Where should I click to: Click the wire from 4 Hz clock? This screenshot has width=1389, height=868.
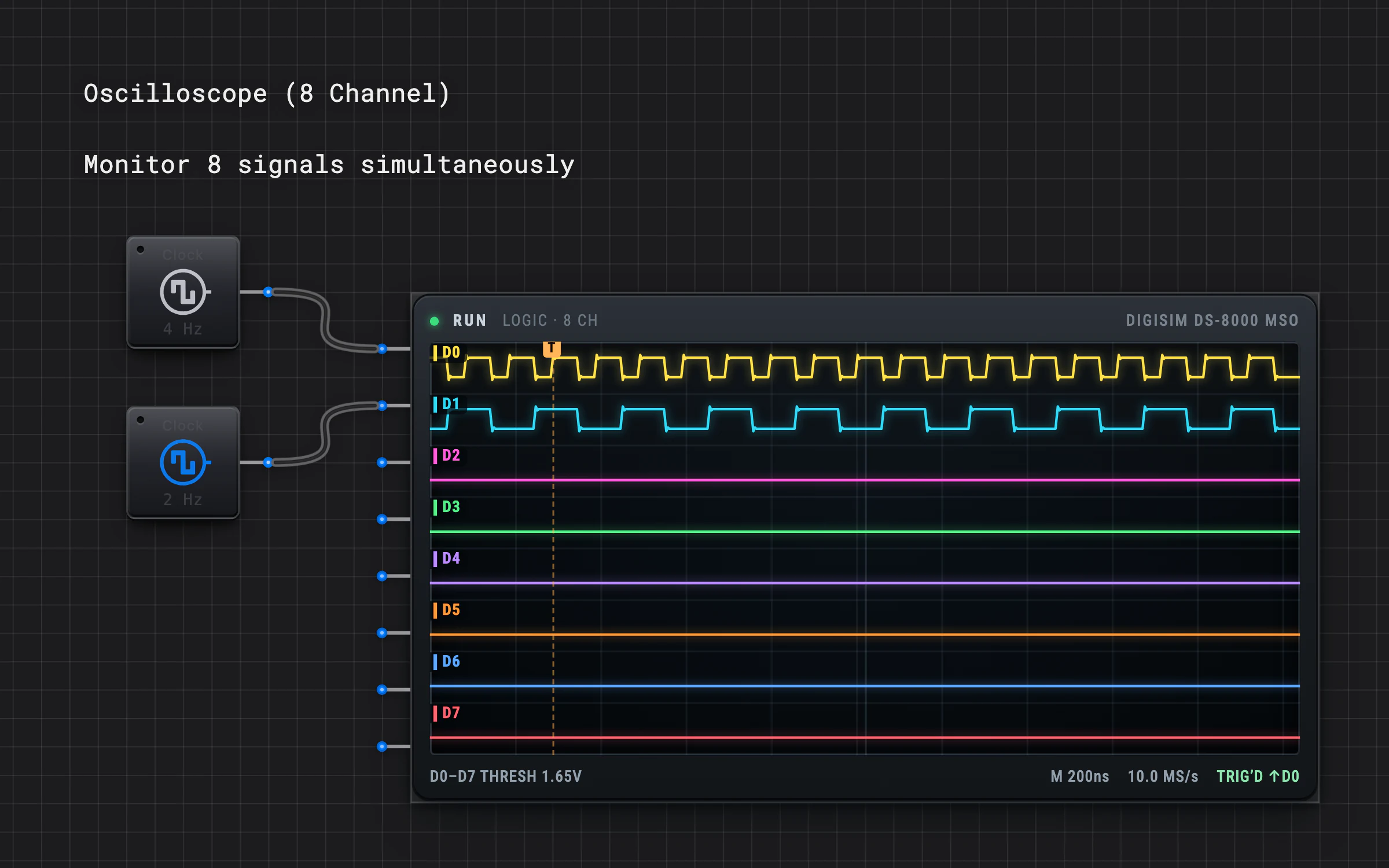(325, 320)
